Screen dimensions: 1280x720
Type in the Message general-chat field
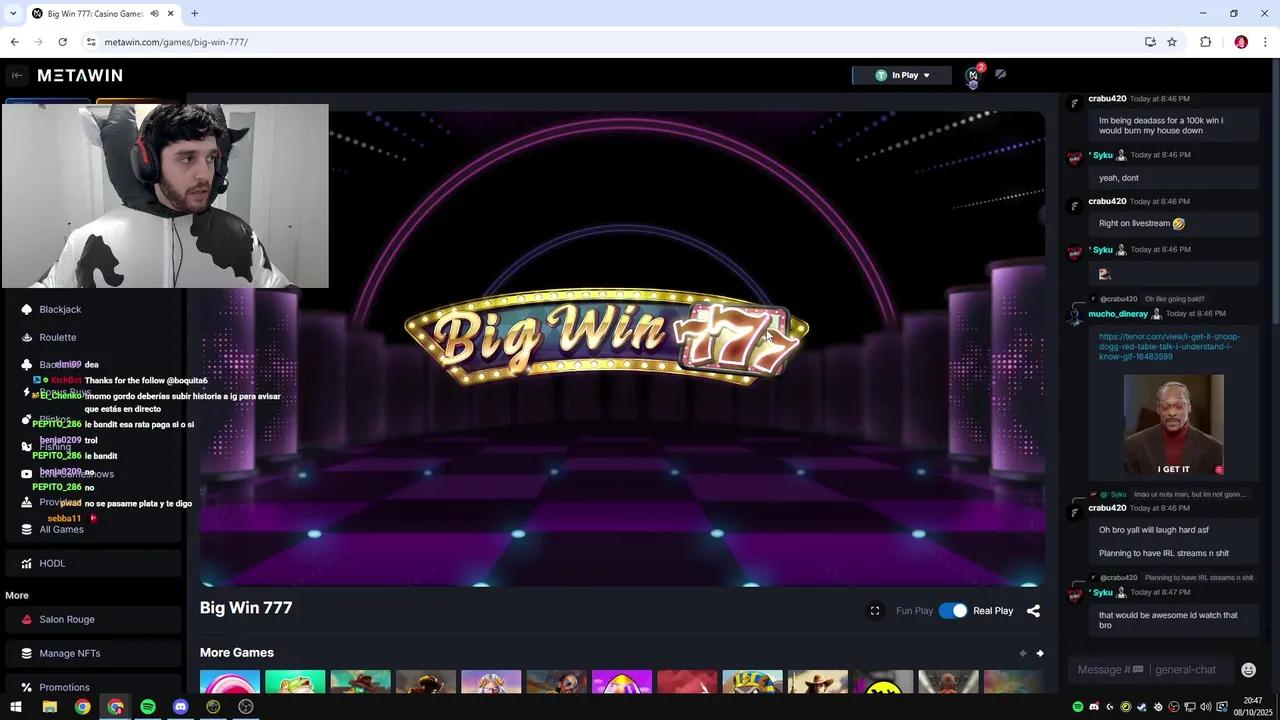pyautogui.click(x=1150, y=670)
